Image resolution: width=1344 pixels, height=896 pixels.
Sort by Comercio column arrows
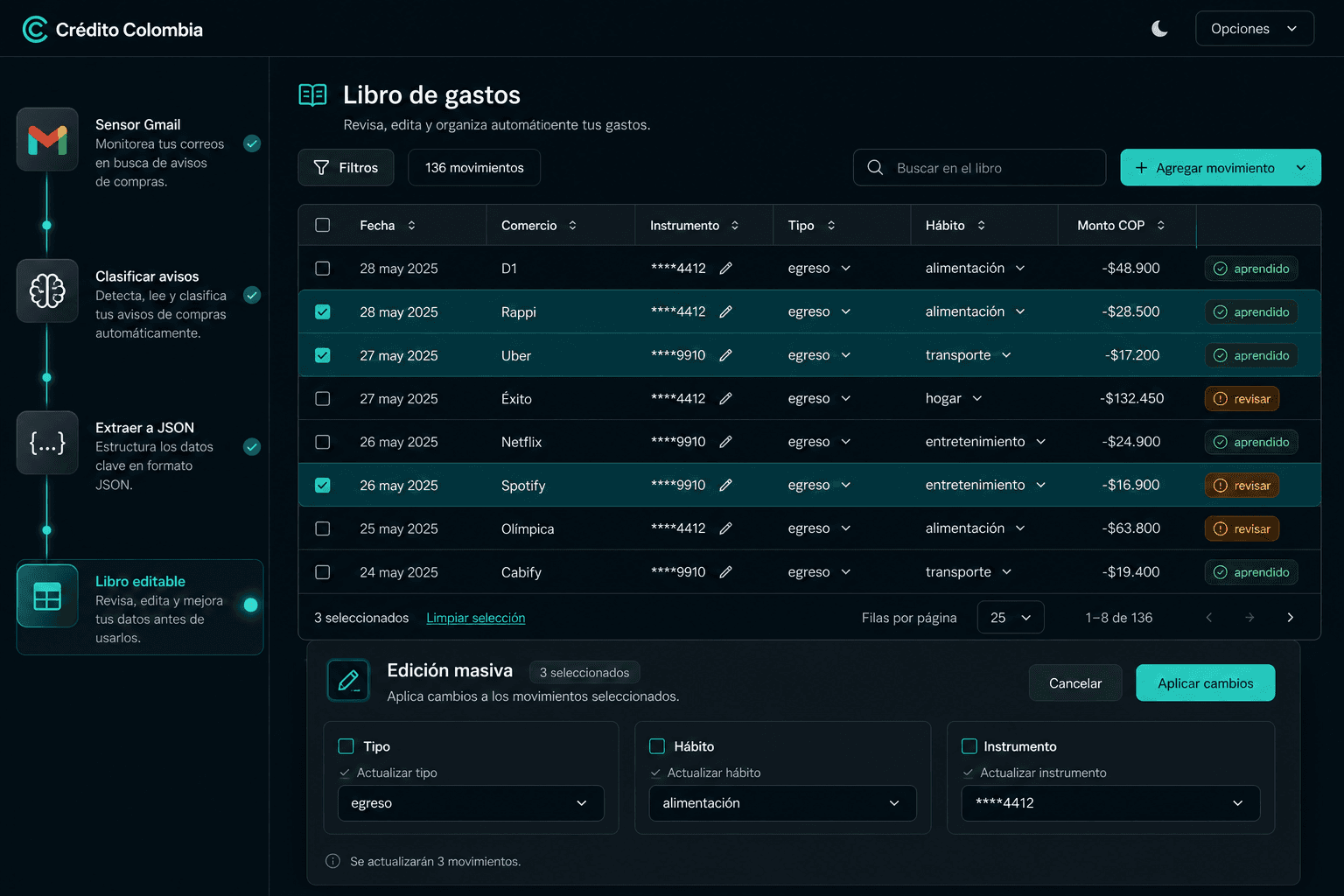(x=572, y=226)
